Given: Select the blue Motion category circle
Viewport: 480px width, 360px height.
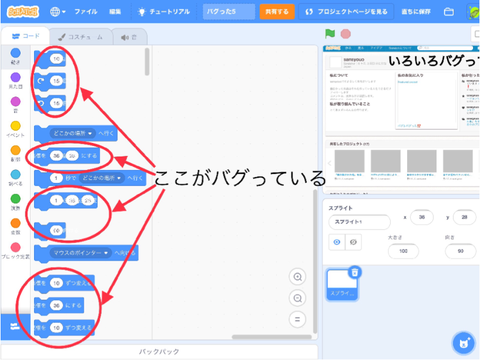Looking at the screenshot, I should tap(15, 53).
